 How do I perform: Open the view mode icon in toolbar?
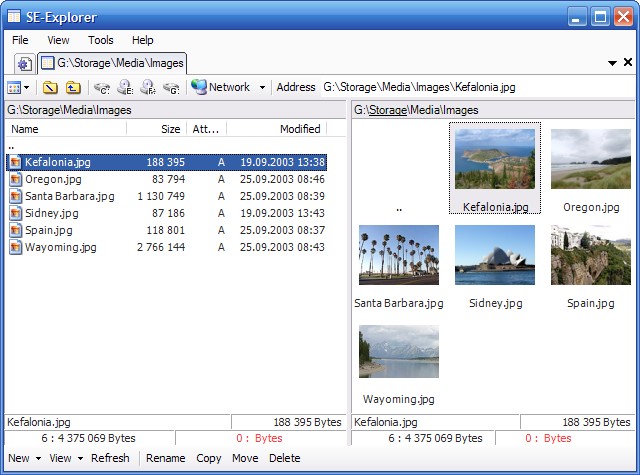(x=14, y=87)
